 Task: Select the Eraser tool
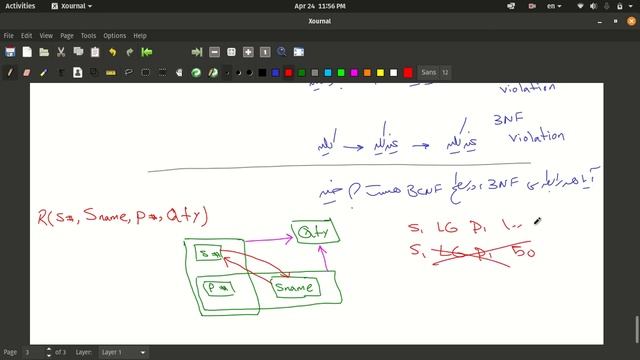pyautogui.click(x=27, y=73)
